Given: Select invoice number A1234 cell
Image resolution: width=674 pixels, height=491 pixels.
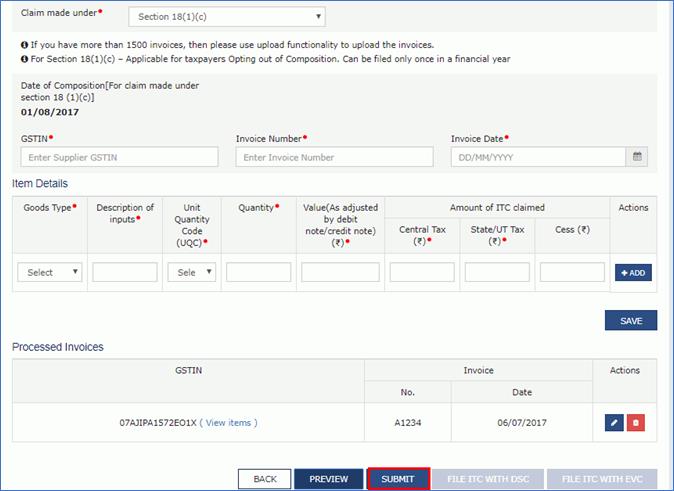Looking at the screenshot, I should [407, 423].
